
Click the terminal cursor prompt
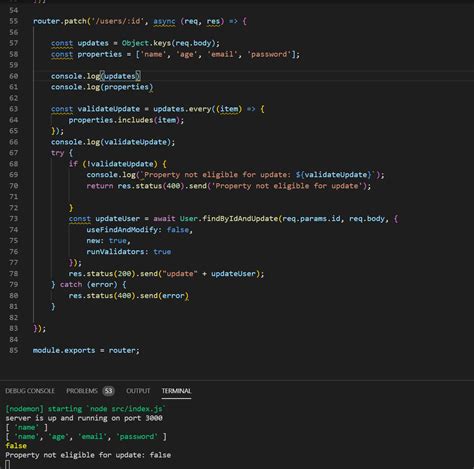click(x=7, y=465)
